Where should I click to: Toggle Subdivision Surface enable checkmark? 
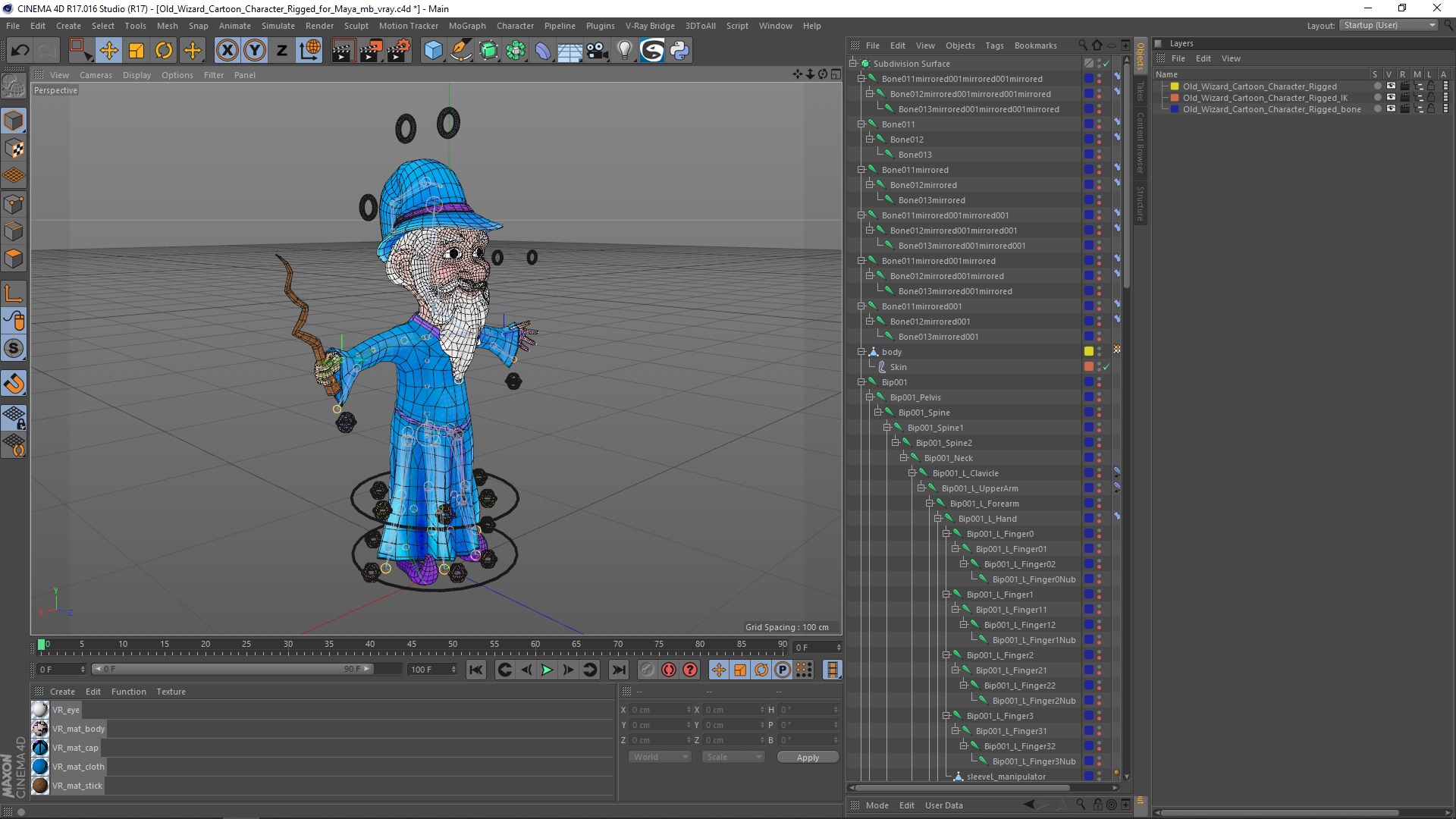tap(1106, 64)
